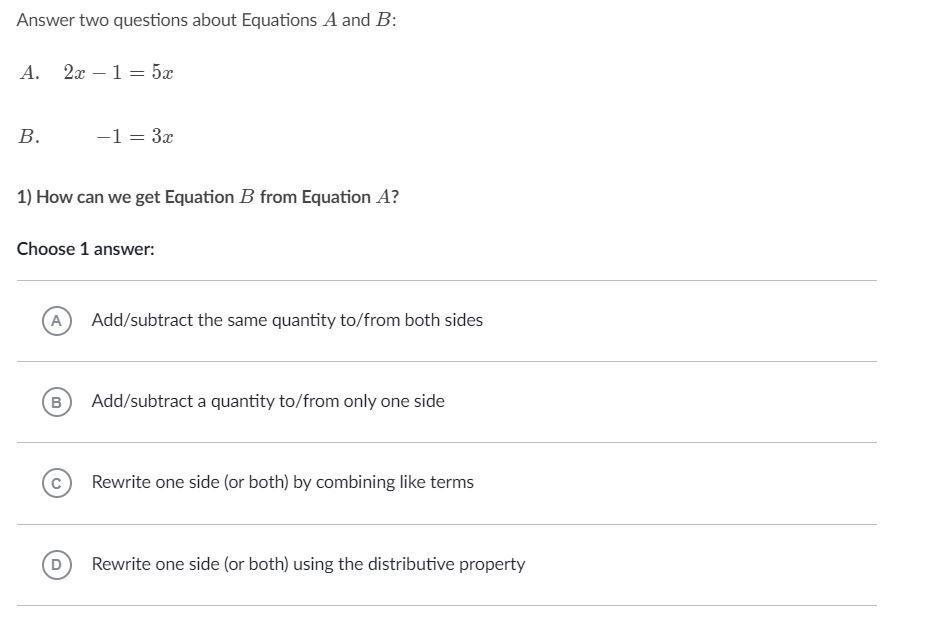Click the 5x term in Equation A
Screen dimensions: 943x617
(x=163, y=73)
